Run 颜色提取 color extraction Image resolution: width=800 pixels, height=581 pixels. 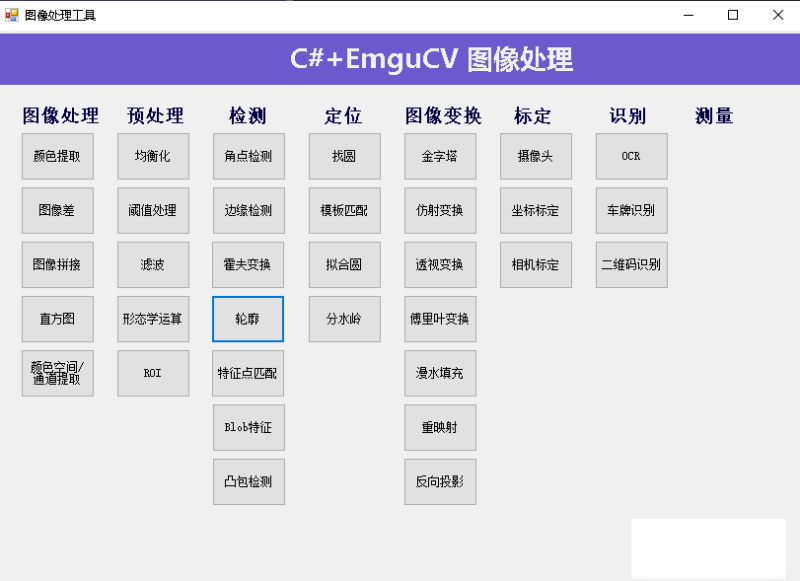(x=57, y=157)
